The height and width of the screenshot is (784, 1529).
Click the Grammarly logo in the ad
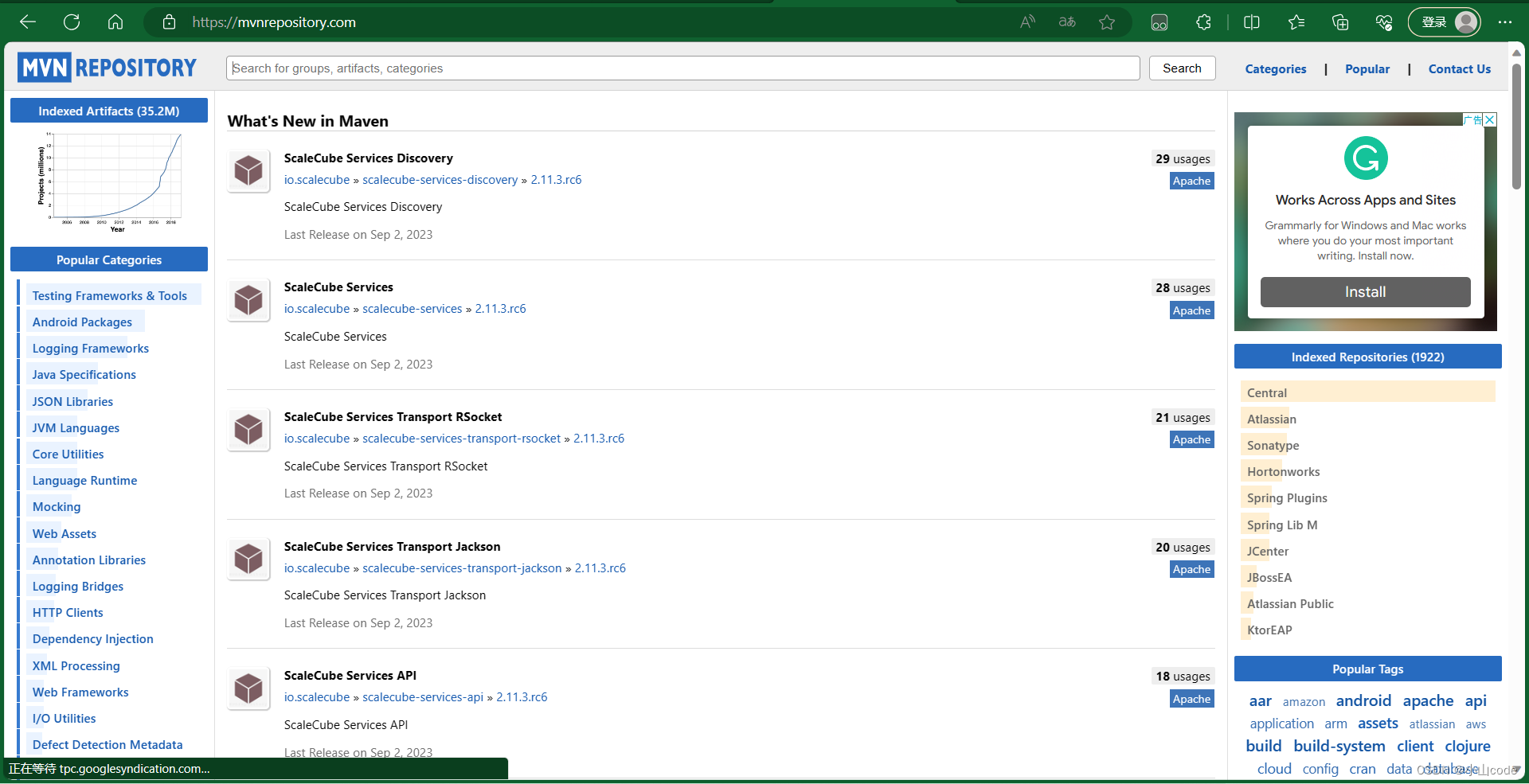pyautogui.click(x=1366, y=158)
